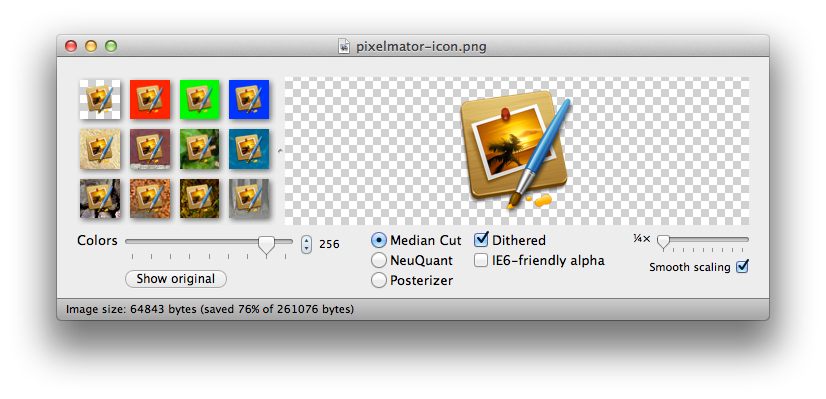This screenshot has height=399, width=826.
Task: Enable IE6-friendly alpha checkbox
Action: pos(481,260)
